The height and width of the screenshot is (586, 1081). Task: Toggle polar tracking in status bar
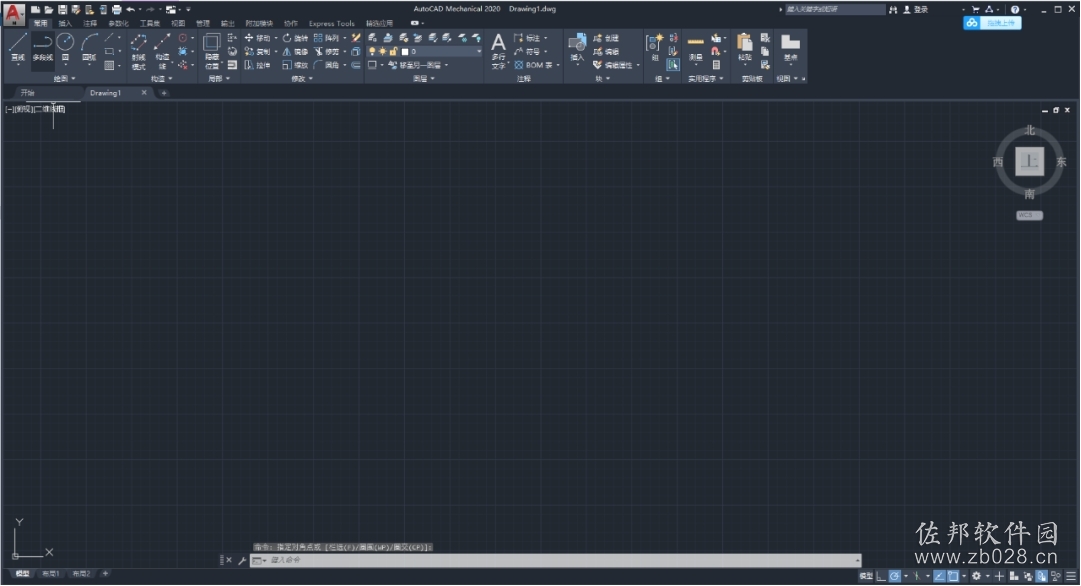point(895,576)
